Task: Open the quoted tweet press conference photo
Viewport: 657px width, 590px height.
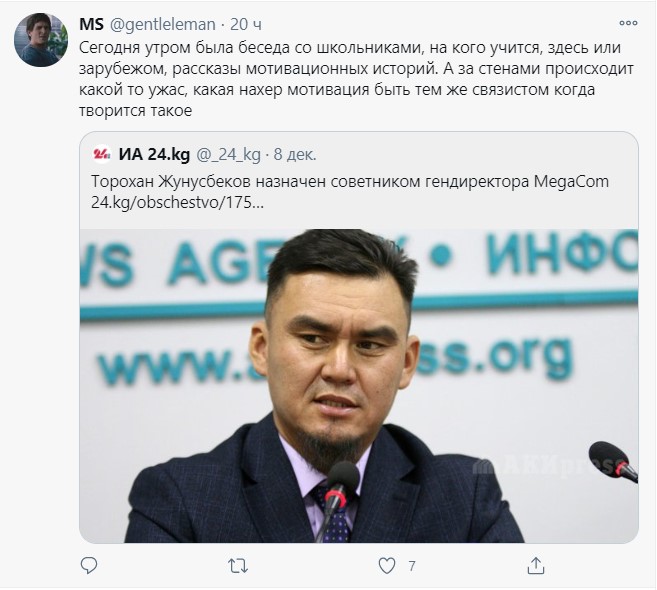Action: [x=359, y=386]
